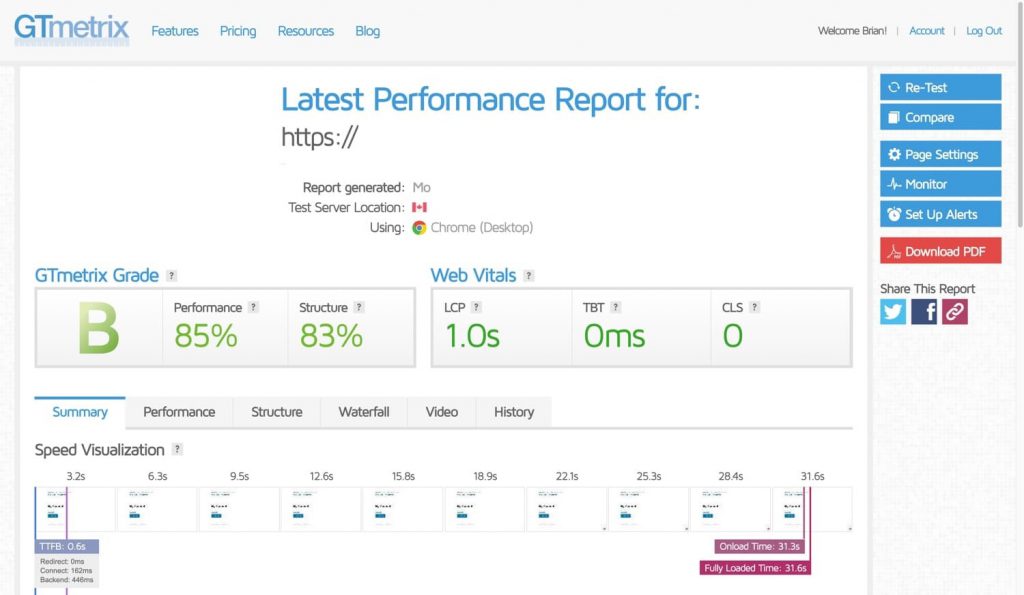Open help icon beside Web Vitals
The width and height of the screenshot is (1024, 595).
point(529,276)
